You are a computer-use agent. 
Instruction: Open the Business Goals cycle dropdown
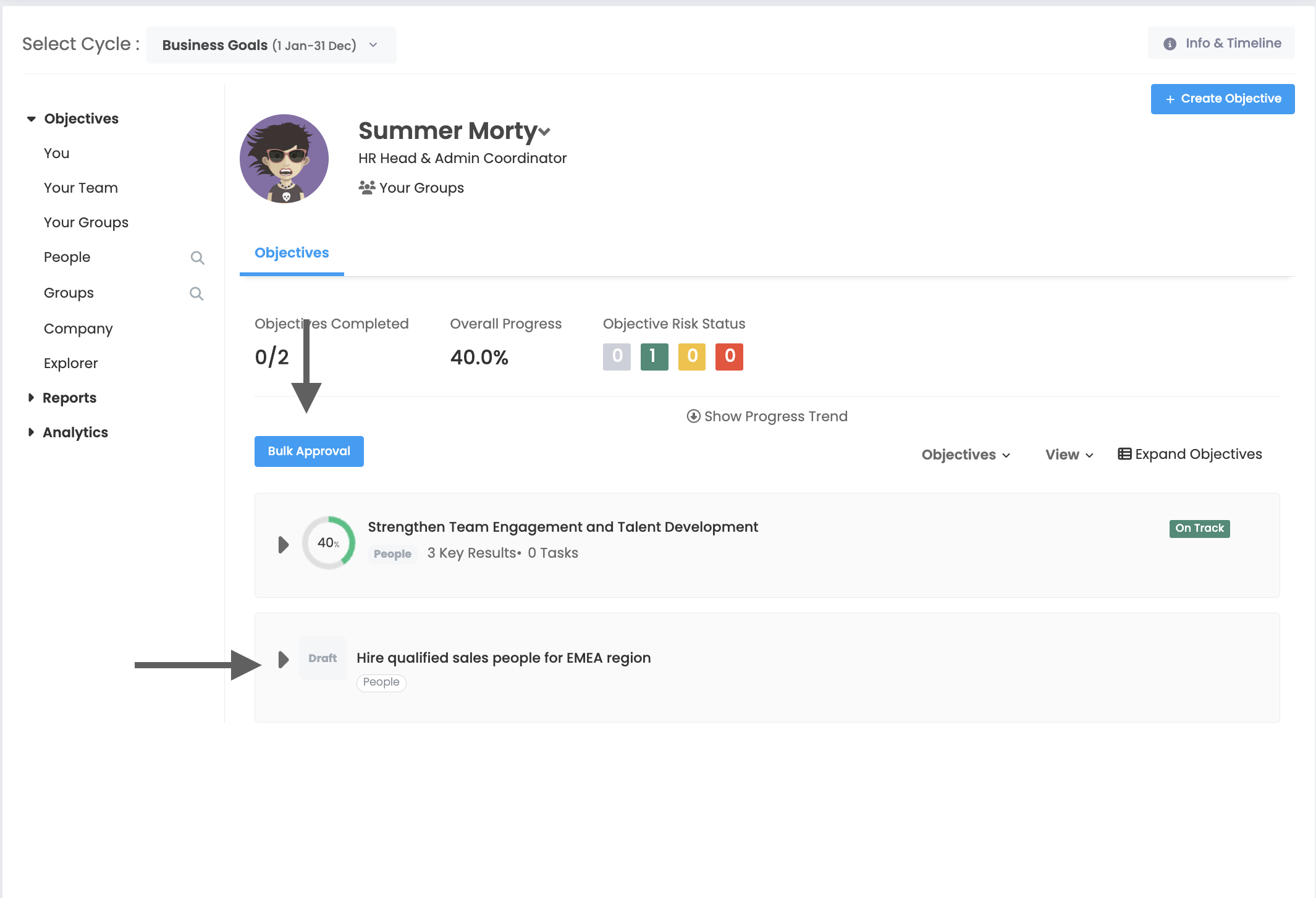click(271, 45)
